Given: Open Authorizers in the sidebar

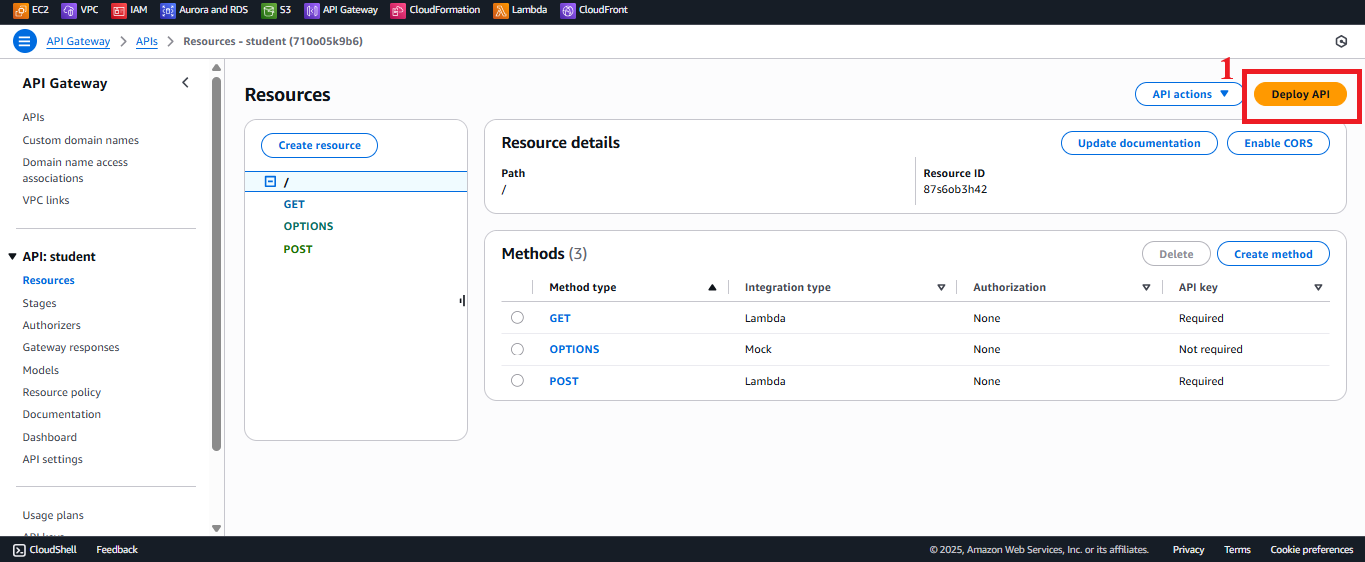Looking at the screenshot, I should [52, 325].
